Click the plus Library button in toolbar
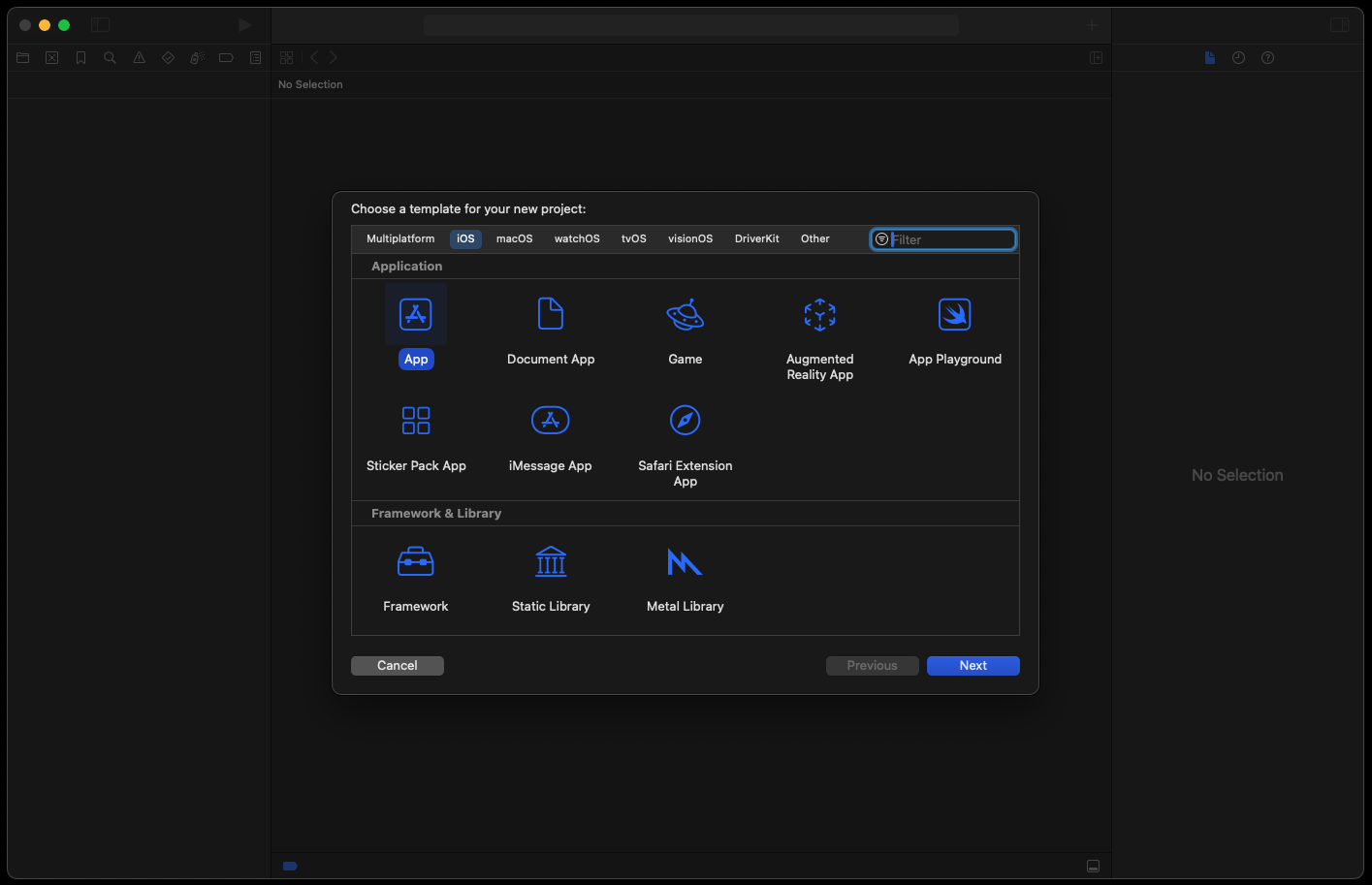 click(x=1092, y=25)
